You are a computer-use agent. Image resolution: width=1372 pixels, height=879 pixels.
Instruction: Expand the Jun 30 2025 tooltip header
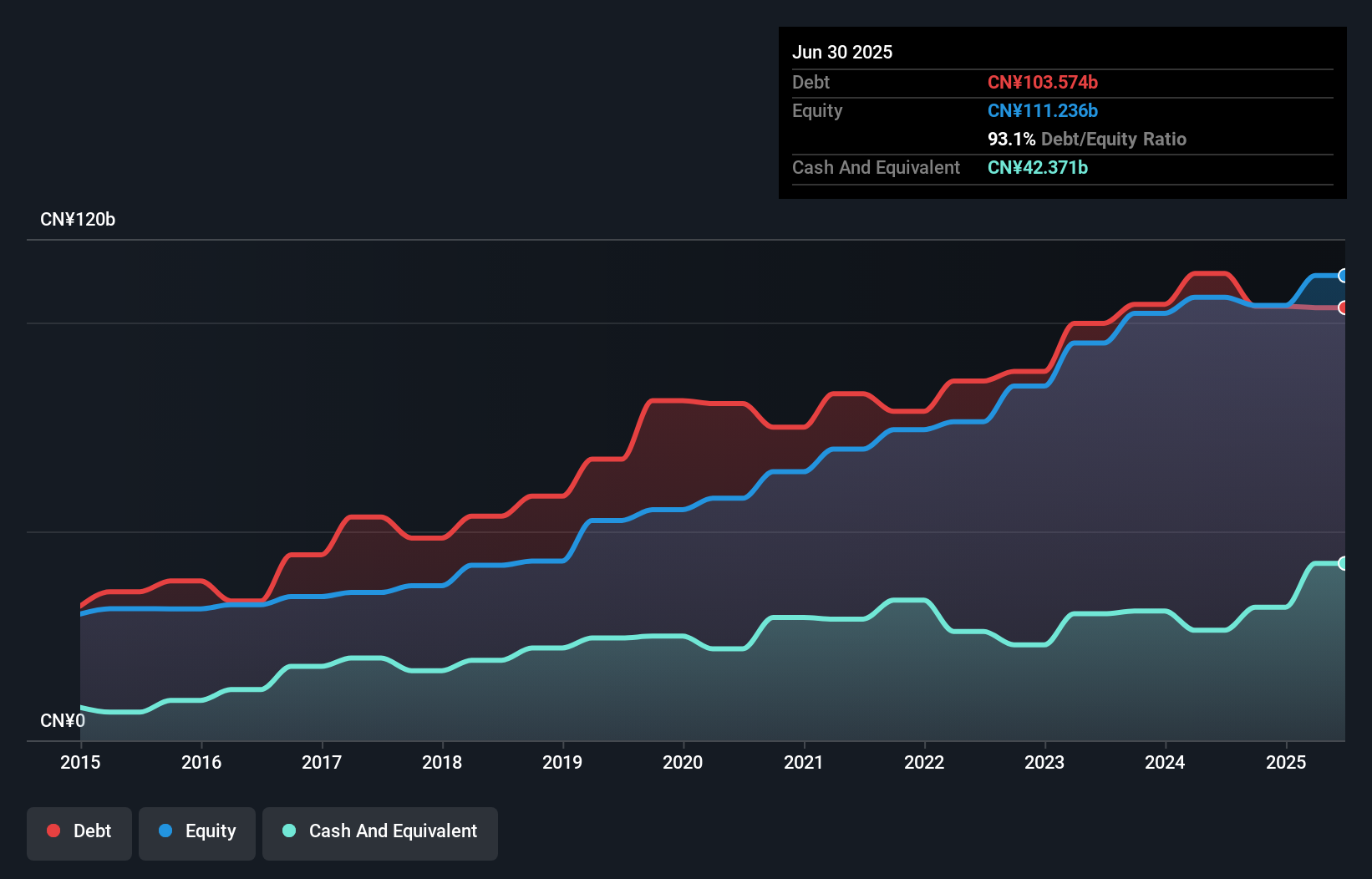842,52
